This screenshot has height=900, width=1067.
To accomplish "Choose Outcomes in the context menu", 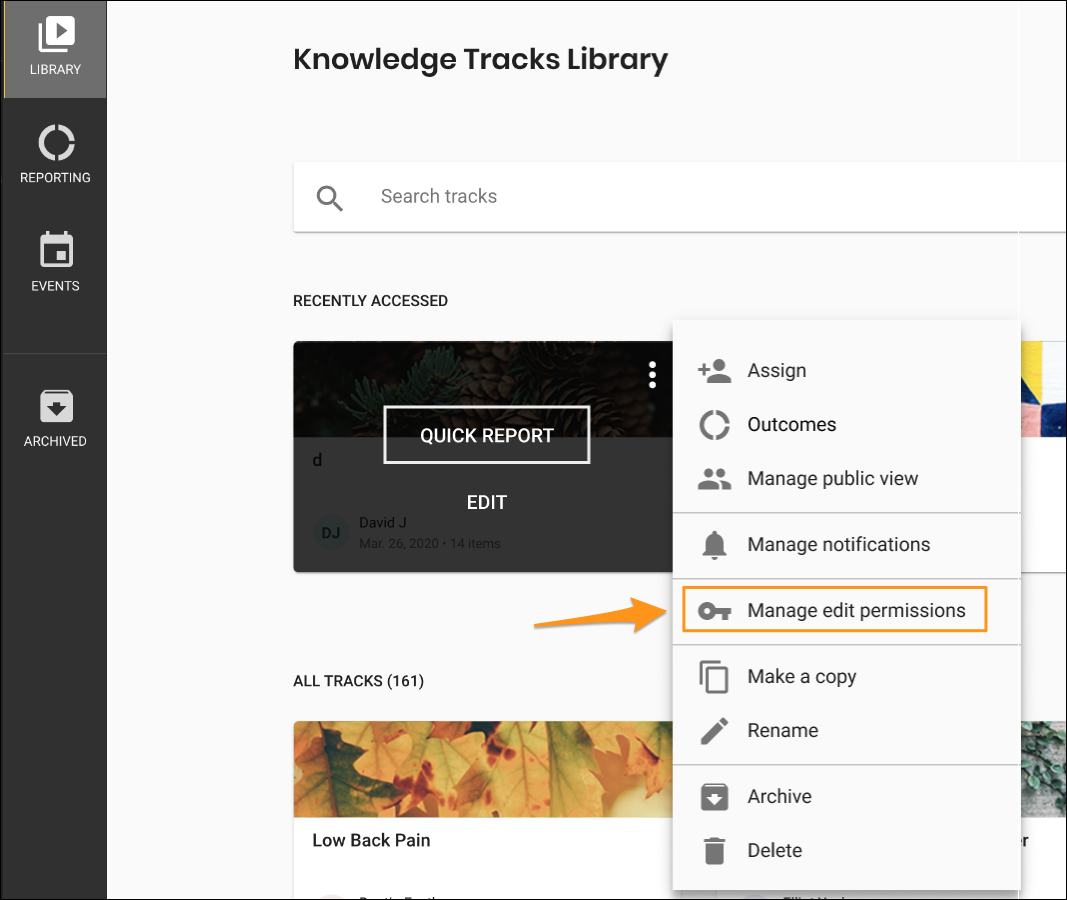I will point(791,425).
